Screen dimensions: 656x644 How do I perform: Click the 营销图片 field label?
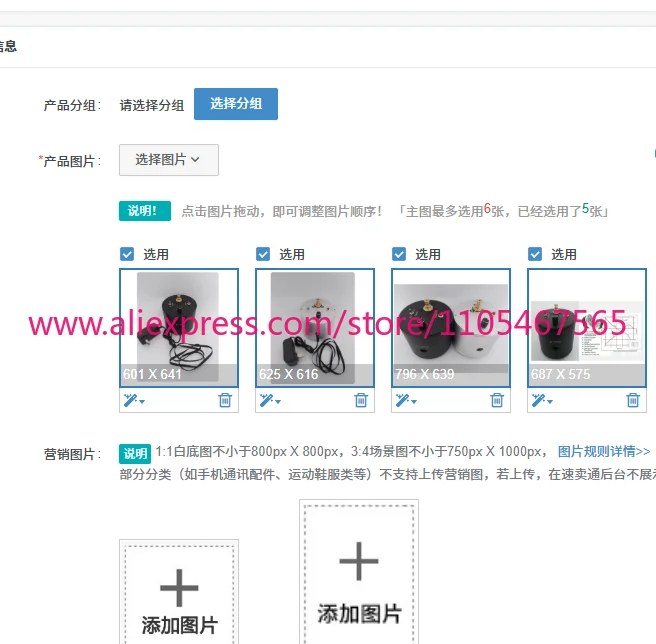point(72,454)
